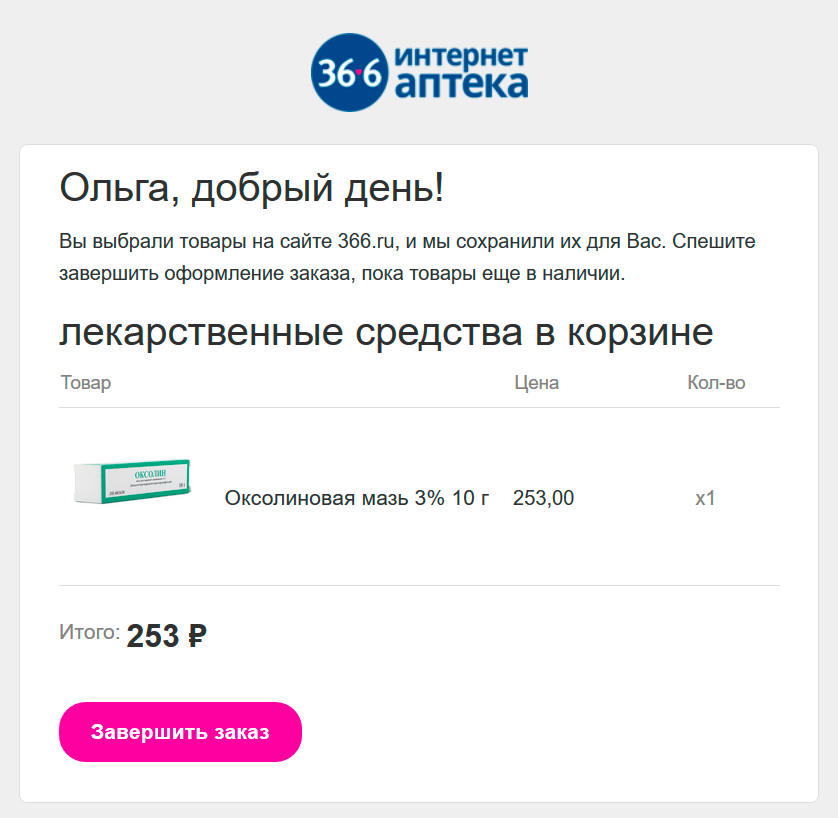Select the 'Итого' total label
The height and width of the screenshot is (818, 838).
tap(88, 632)
